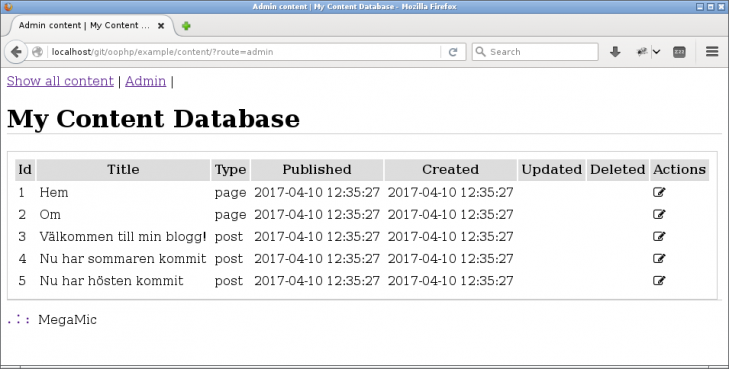
Task: Open the edit icon for 'Om'
Action: (x=659, y=214)
